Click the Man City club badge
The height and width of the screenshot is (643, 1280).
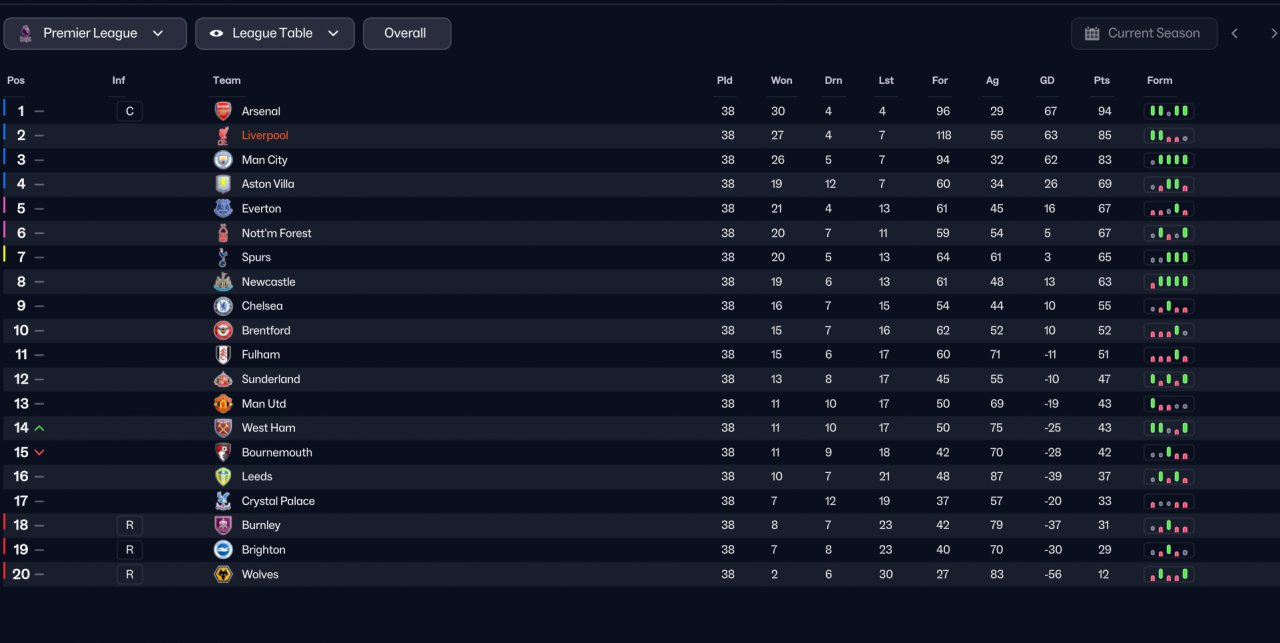pyautogui.click(x=223, y=160)
